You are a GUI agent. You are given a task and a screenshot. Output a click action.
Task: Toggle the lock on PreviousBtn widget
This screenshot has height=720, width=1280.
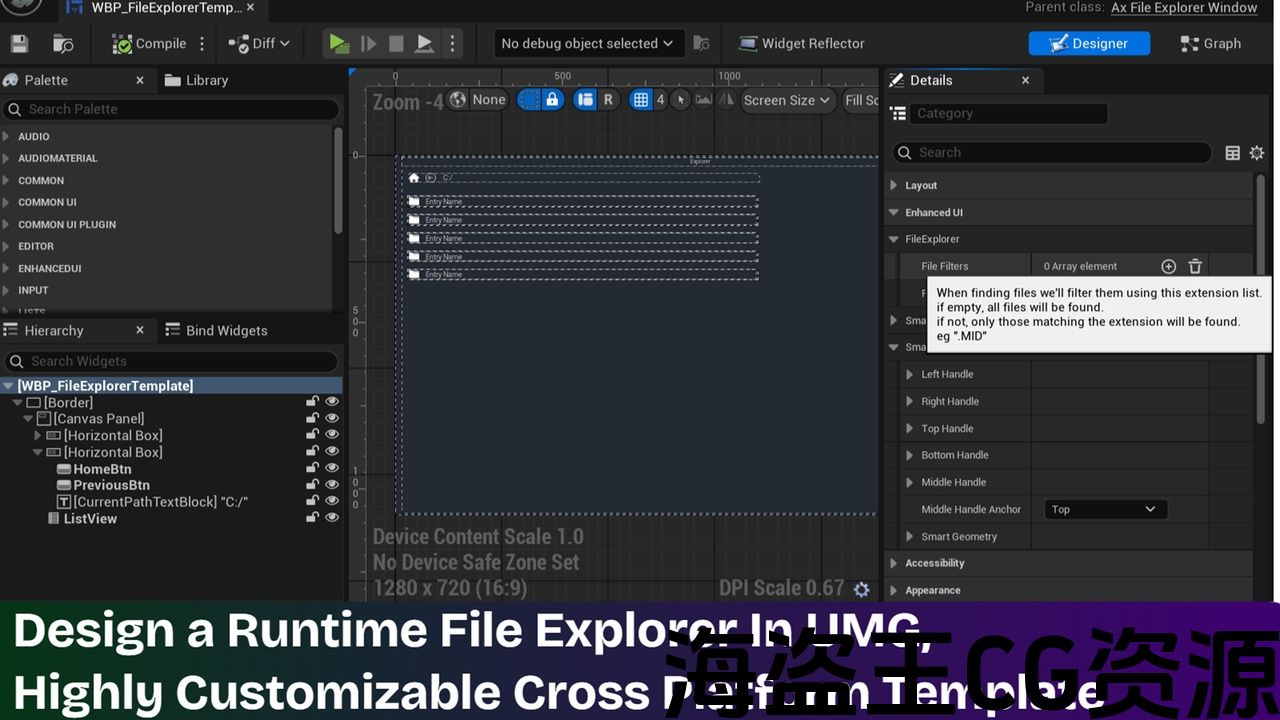pyautogui.click(x=313, y=485)
